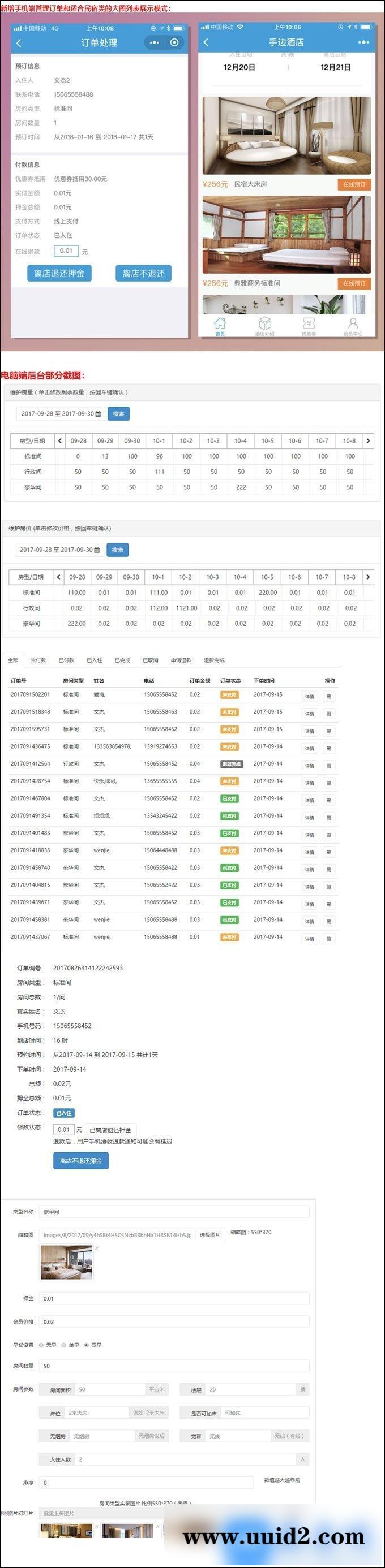Viewport: 385px width, 1568px height.
Task: Go to next dates in 维护房价 table
Action: (x=368, y=577)
